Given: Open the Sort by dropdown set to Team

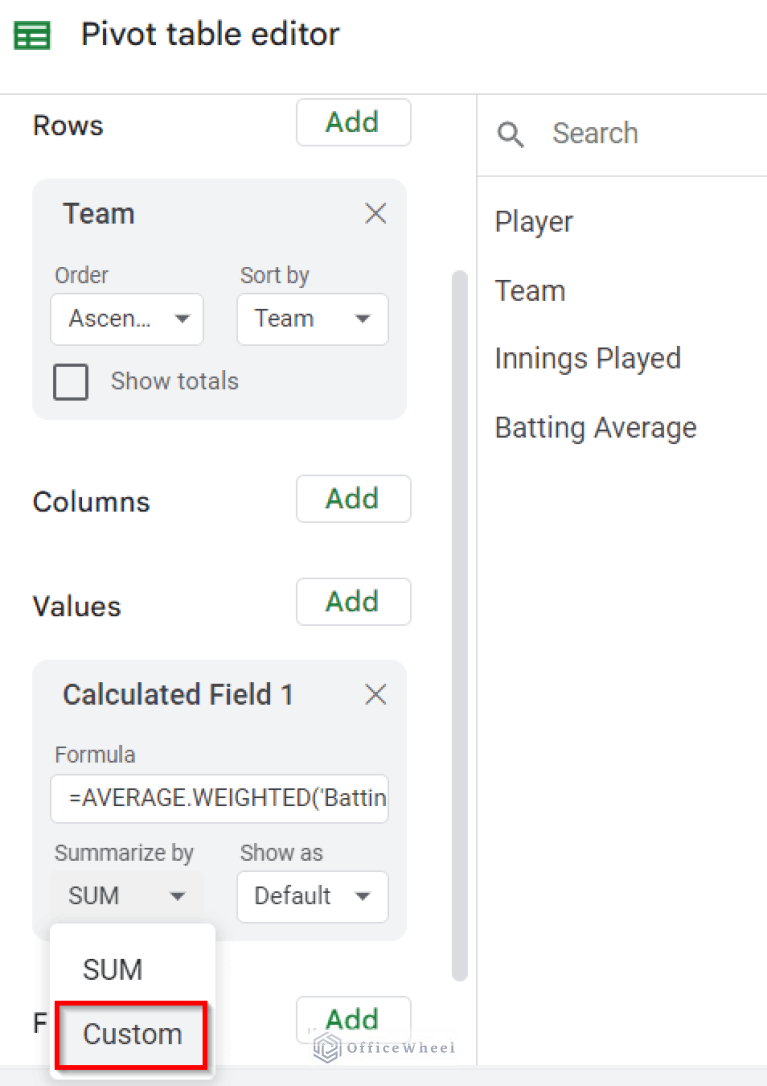Looking at the screenshot, I should (x=312, y=319).
